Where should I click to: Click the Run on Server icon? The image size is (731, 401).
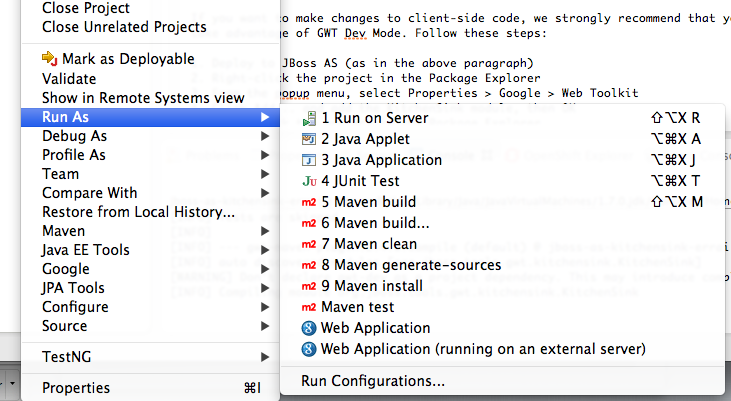click(309, 118)
